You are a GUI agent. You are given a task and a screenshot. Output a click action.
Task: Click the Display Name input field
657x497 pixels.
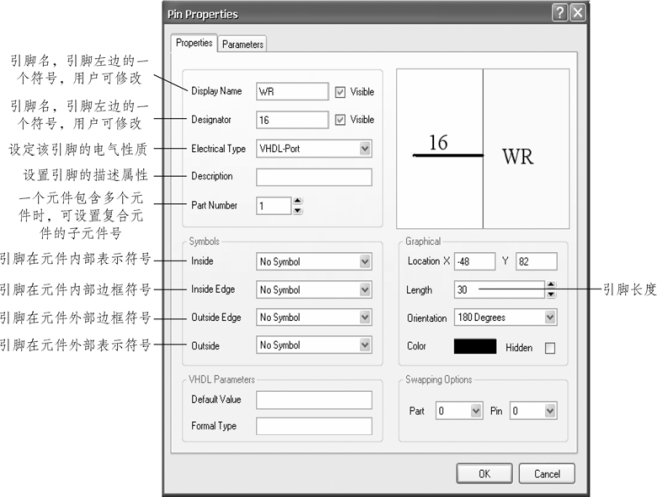tap(292, 91)
